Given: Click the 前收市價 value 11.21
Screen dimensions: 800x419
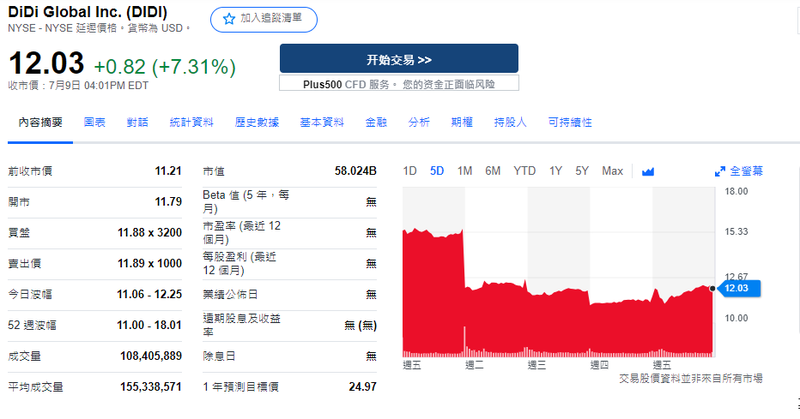Looking at the screenshot, I should [168, 171].
